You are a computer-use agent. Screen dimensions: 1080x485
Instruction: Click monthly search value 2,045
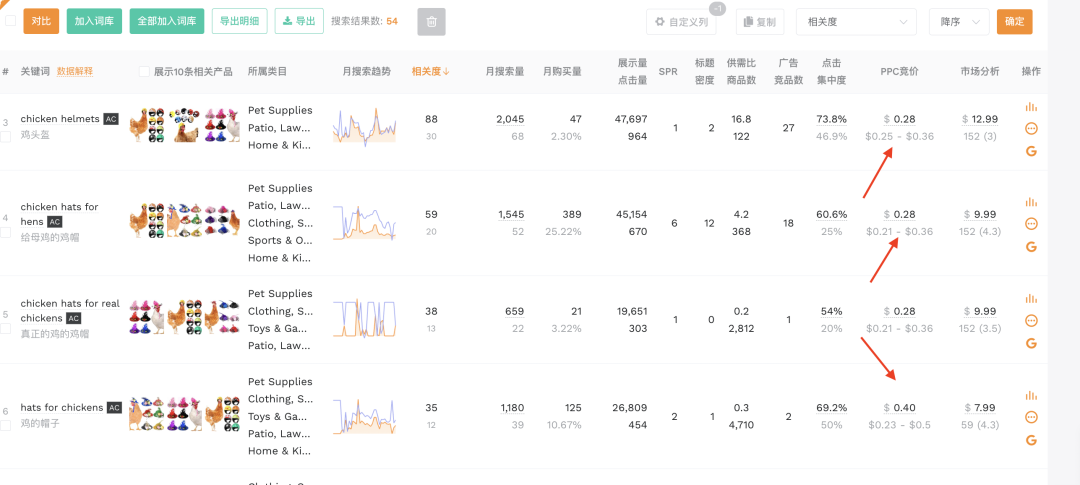pyautogui.click(x=510, y=119)
